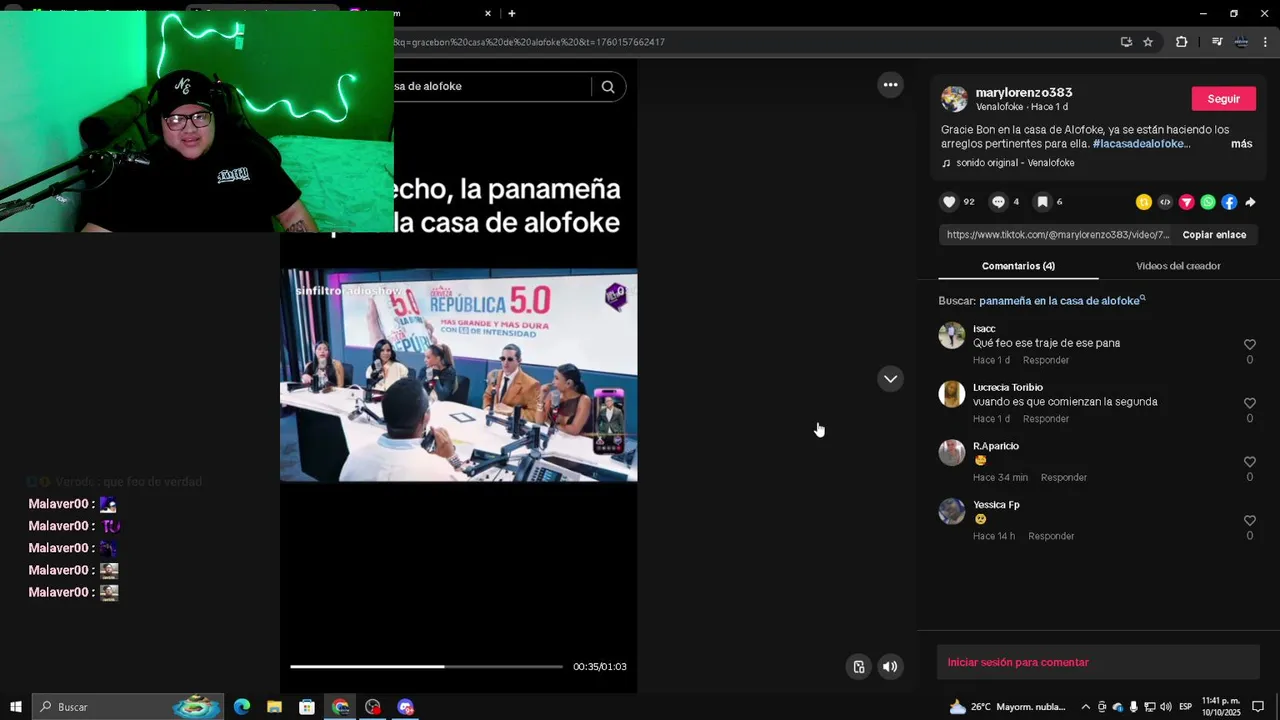Viewport: 1280px width, 720px height.
Task: Click the pink send-to-friends share icon
Action: pos(1187,202)
